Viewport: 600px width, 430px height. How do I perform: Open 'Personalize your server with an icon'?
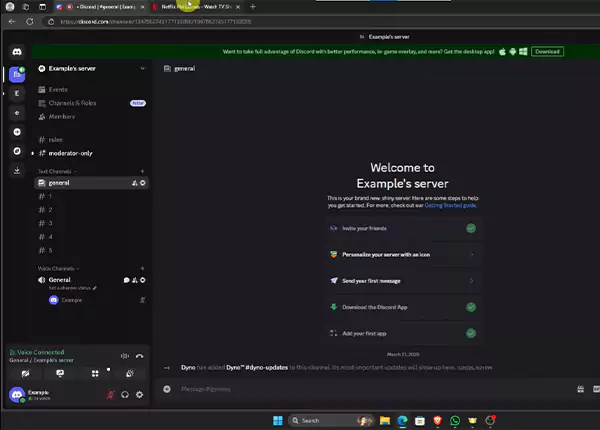point(403,254)
